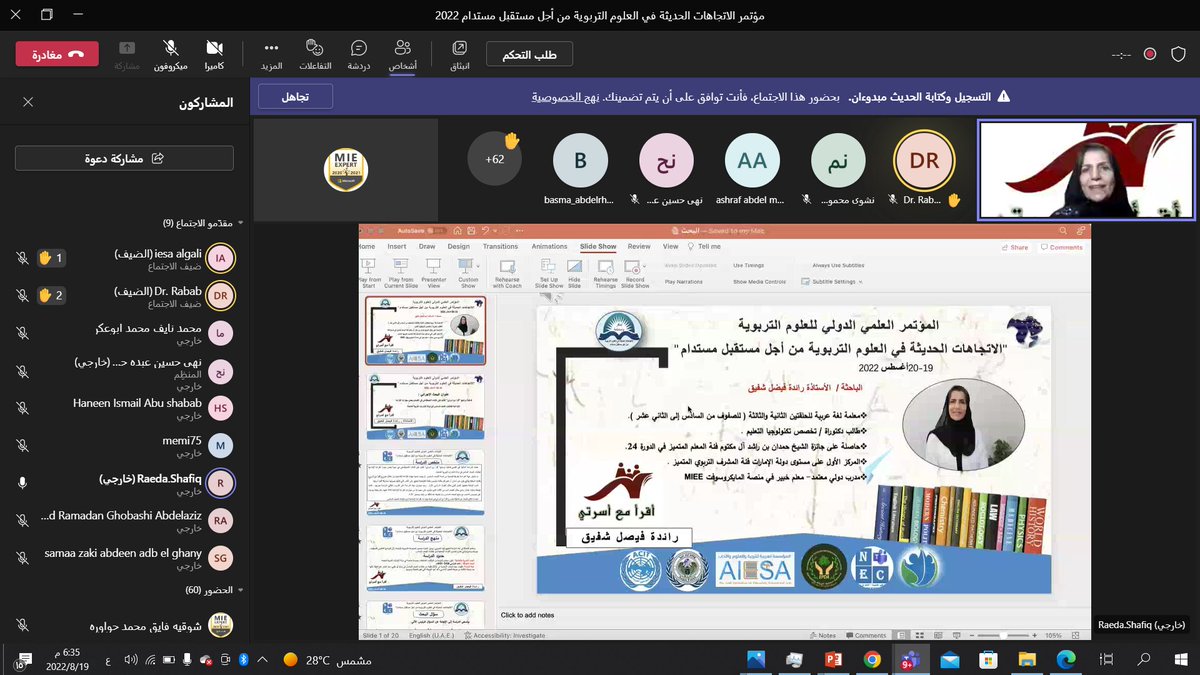The image size is (1200, 675).
Task: Show hidden system tray icons chevron
Action: point(260,659)
